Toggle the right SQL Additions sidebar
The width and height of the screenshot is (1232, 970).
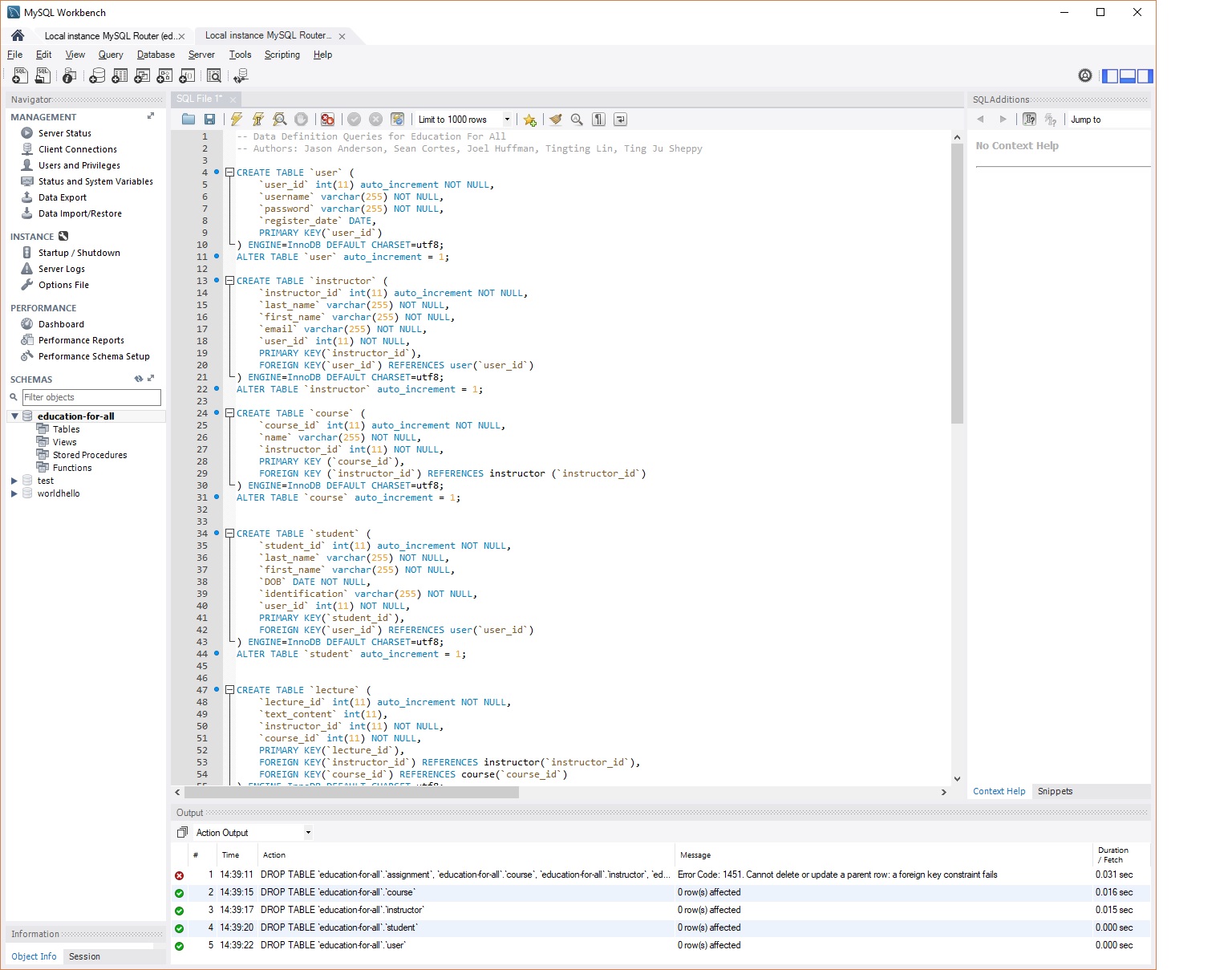click(x=1145, y=76)
